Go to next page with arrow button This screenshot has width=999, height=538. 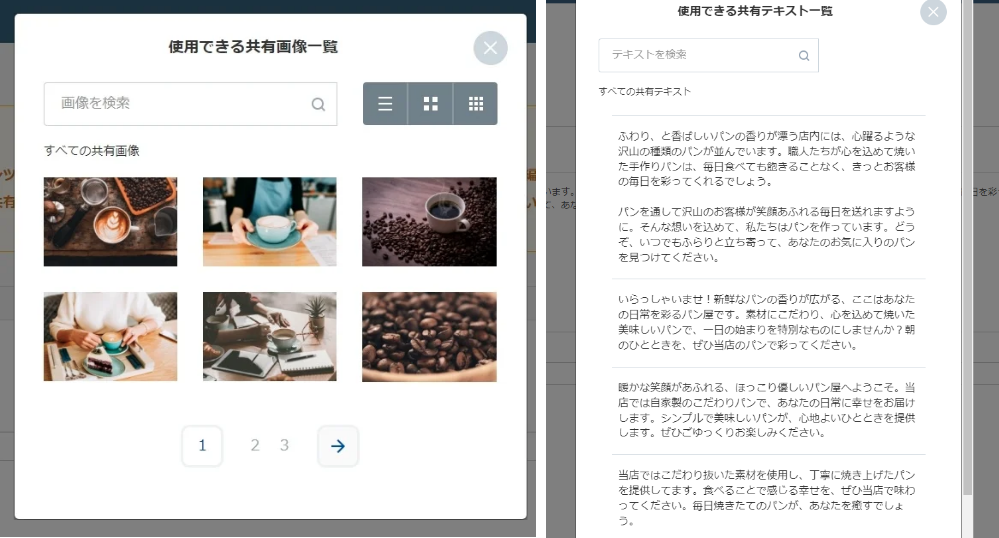[338, 446]
